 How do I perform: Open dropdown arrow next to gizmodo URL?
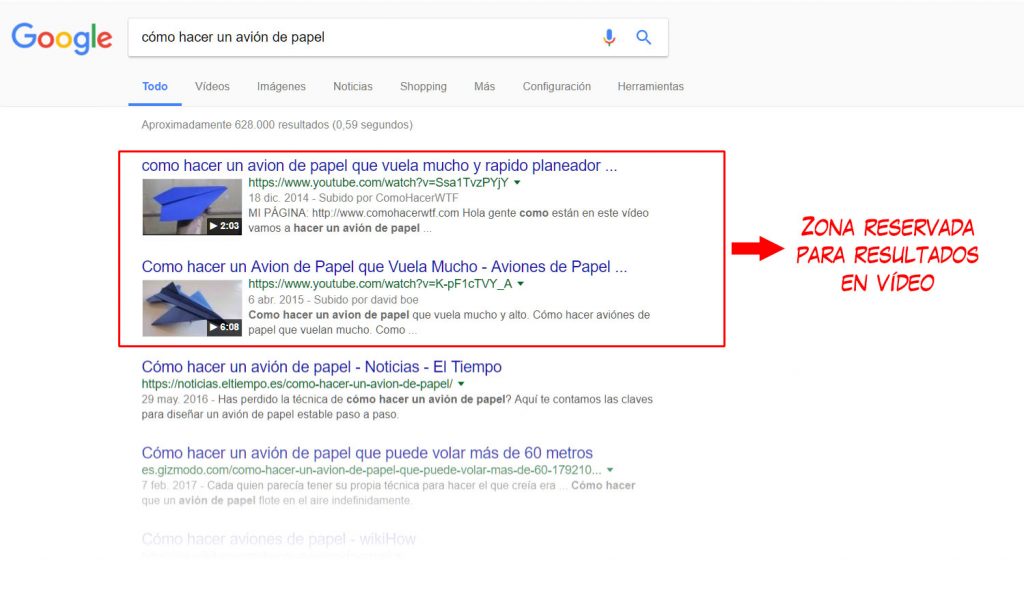(x=610, y=470)
